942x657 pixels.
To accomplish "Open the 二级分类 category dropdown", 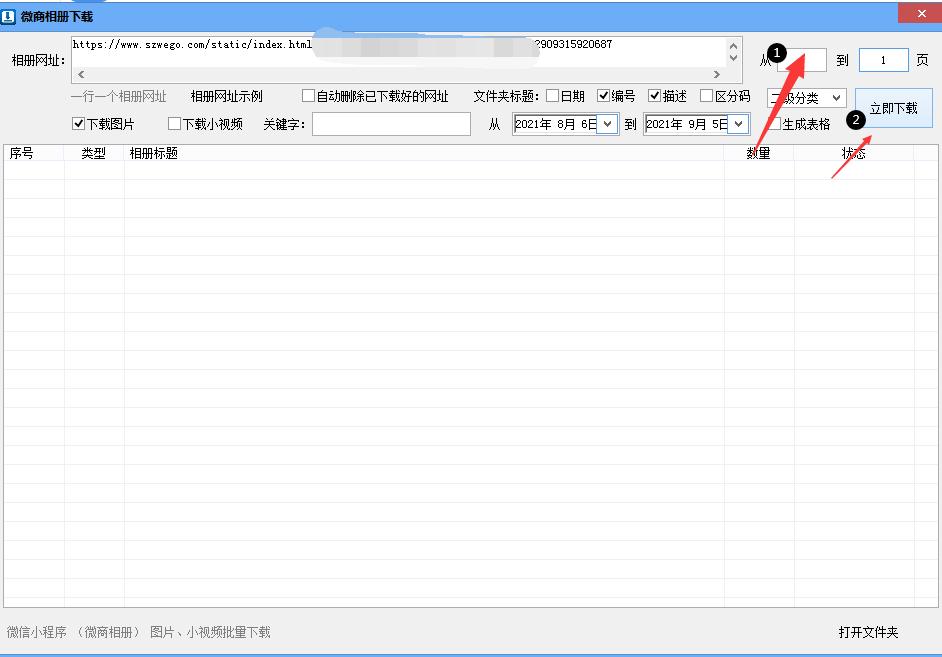I will [836, 98].
